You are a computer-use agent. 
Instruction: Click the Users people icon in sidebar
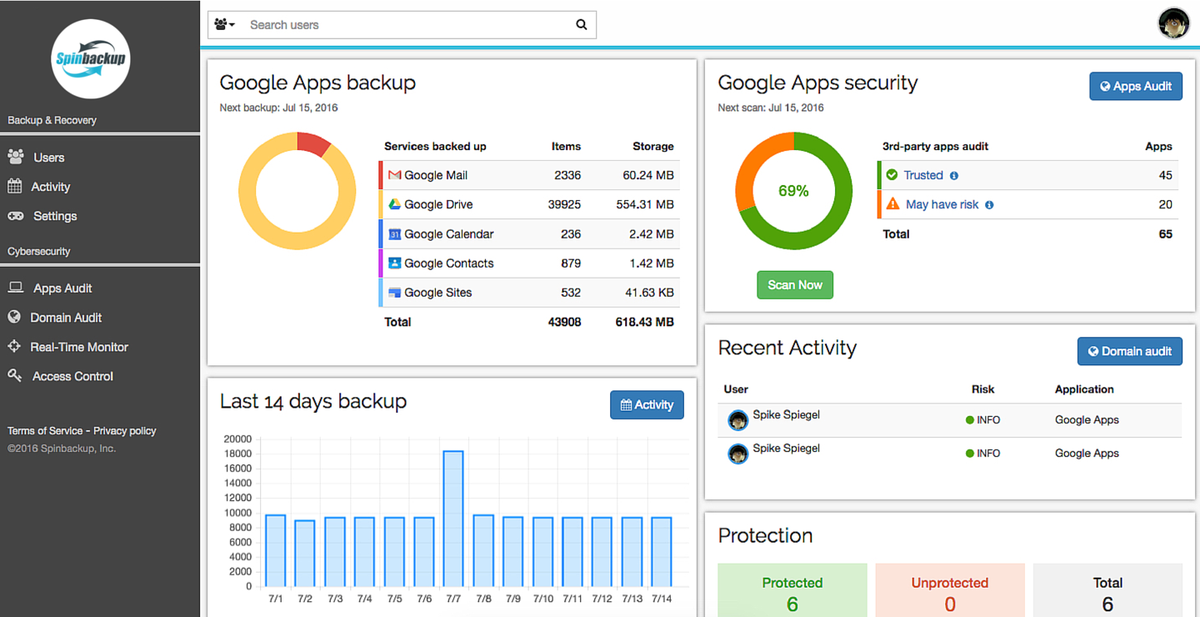[x=15, y=157]
